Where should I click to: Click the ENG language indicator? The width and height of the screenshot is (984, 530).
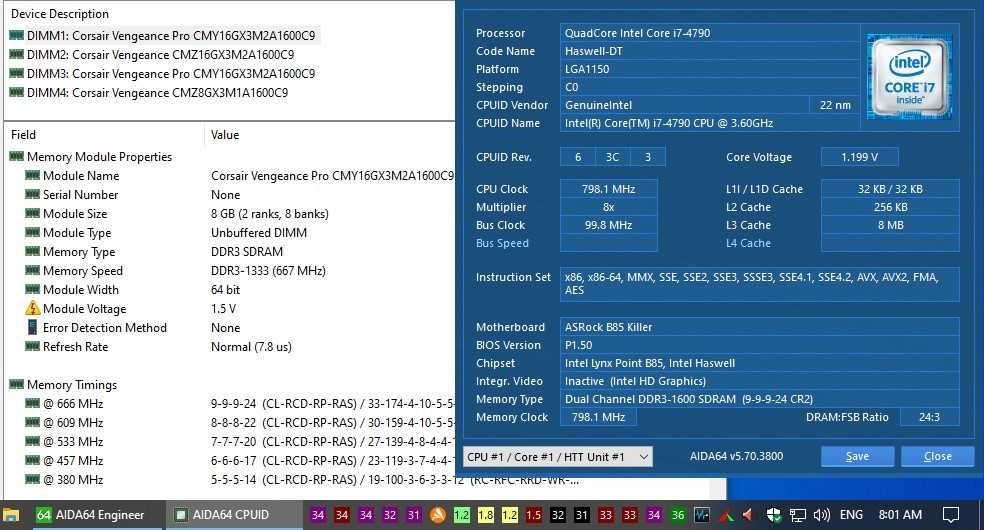pos(851,515)
